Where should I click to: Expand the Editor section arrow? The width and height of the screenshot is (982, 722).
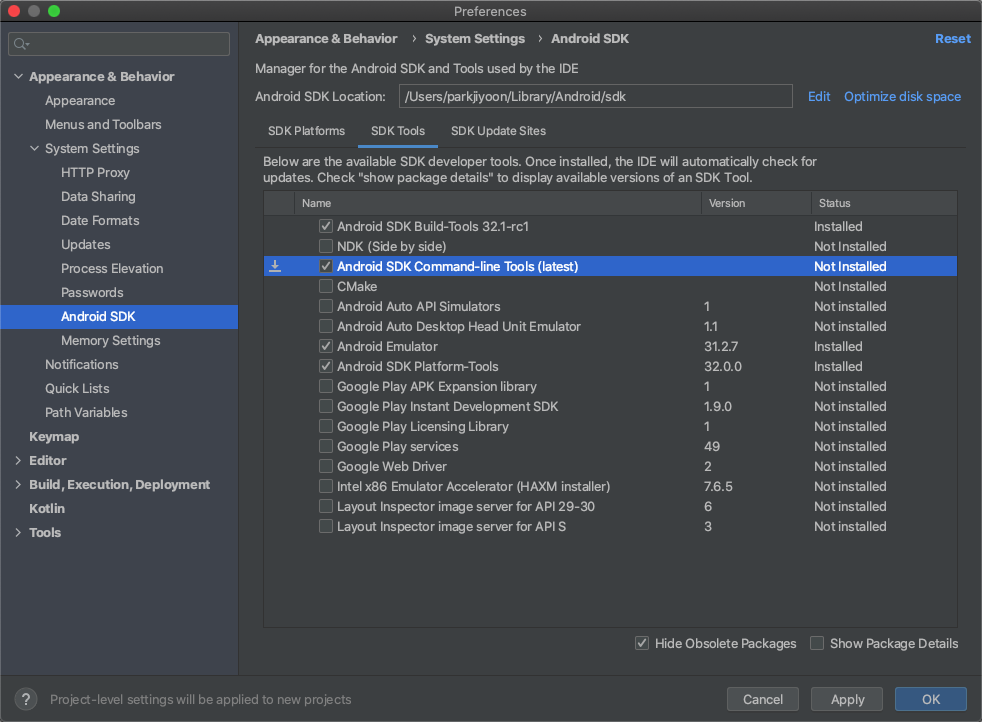point(18,460)
